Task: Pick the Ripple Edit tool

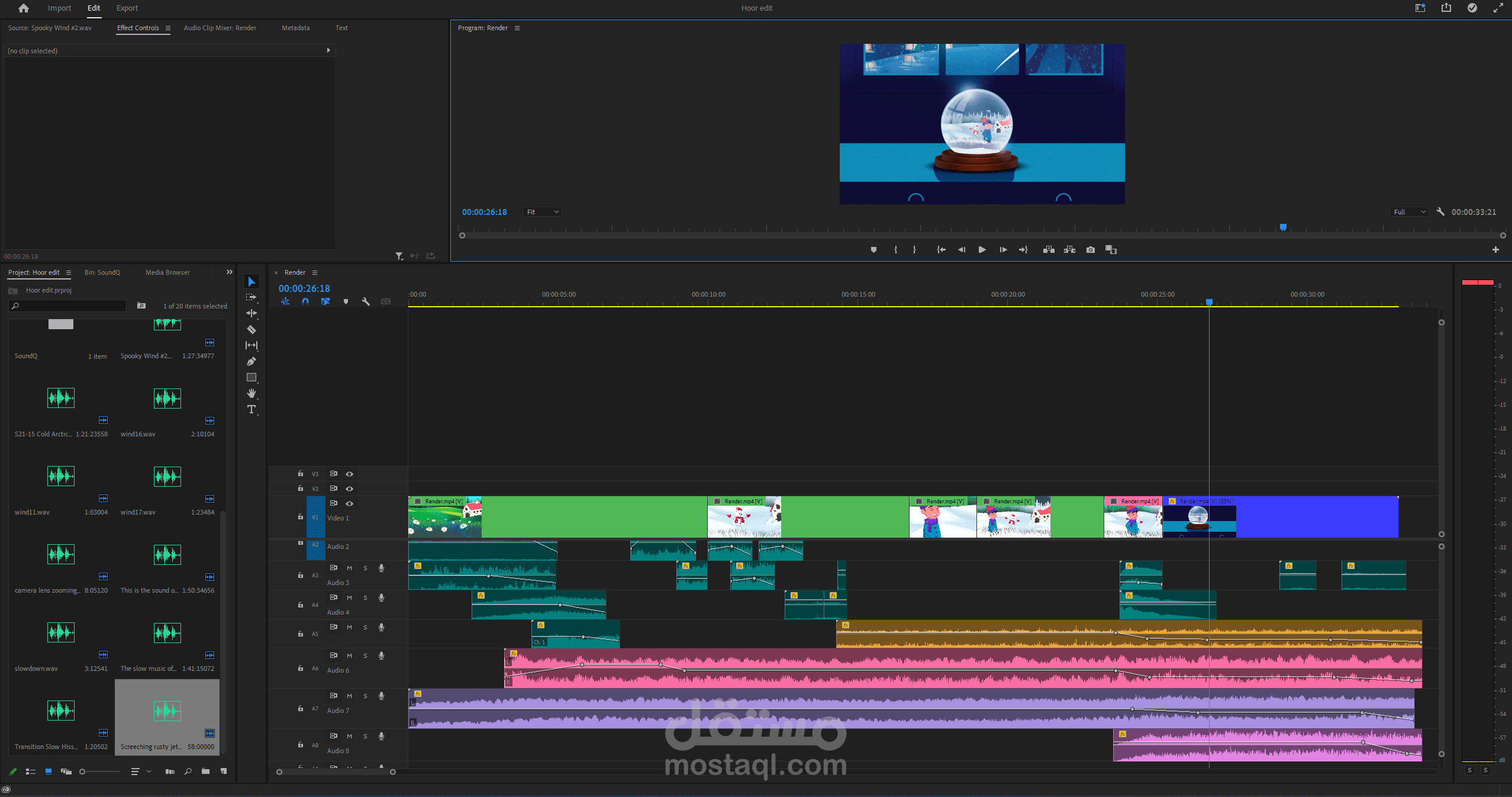Action: pos(252,313)
